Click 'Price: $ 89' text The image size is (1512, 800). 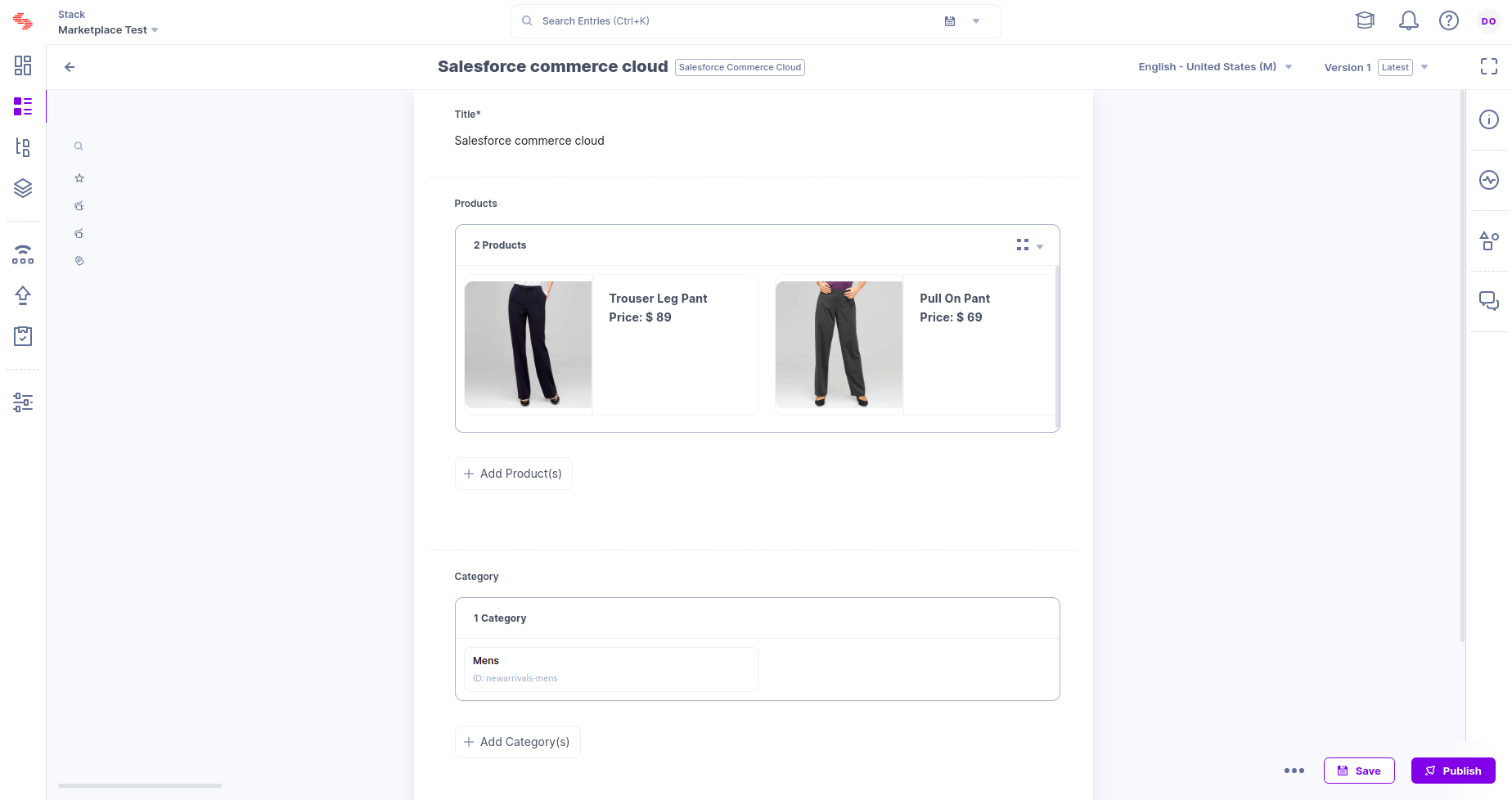point(640,317)
